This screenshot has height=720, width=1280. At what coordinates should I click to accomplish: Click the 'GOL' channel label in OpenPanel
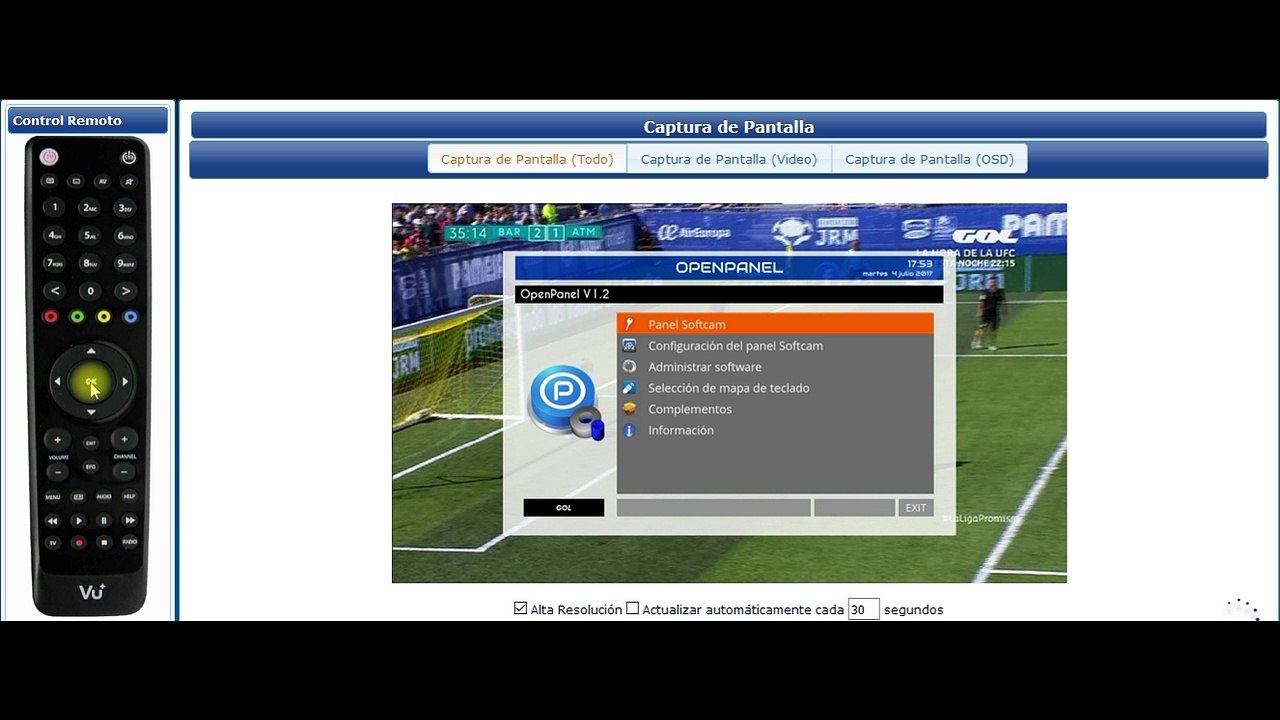coord(564,508)
